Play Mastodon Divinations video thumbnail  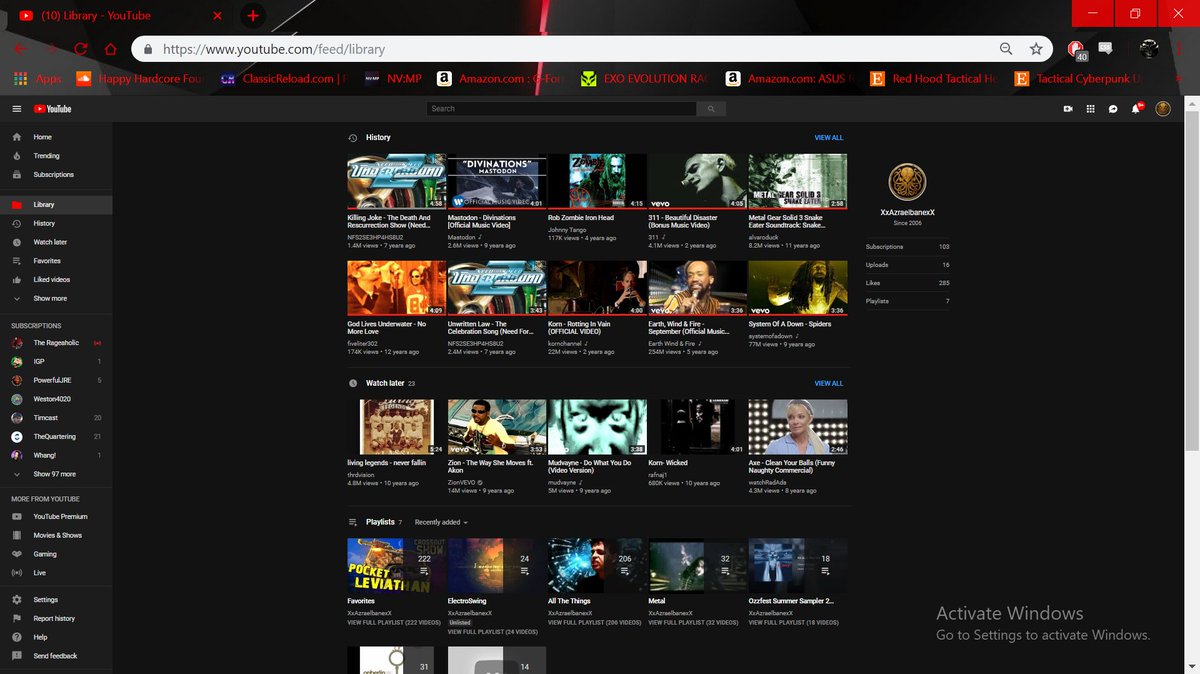pos(497,181)
